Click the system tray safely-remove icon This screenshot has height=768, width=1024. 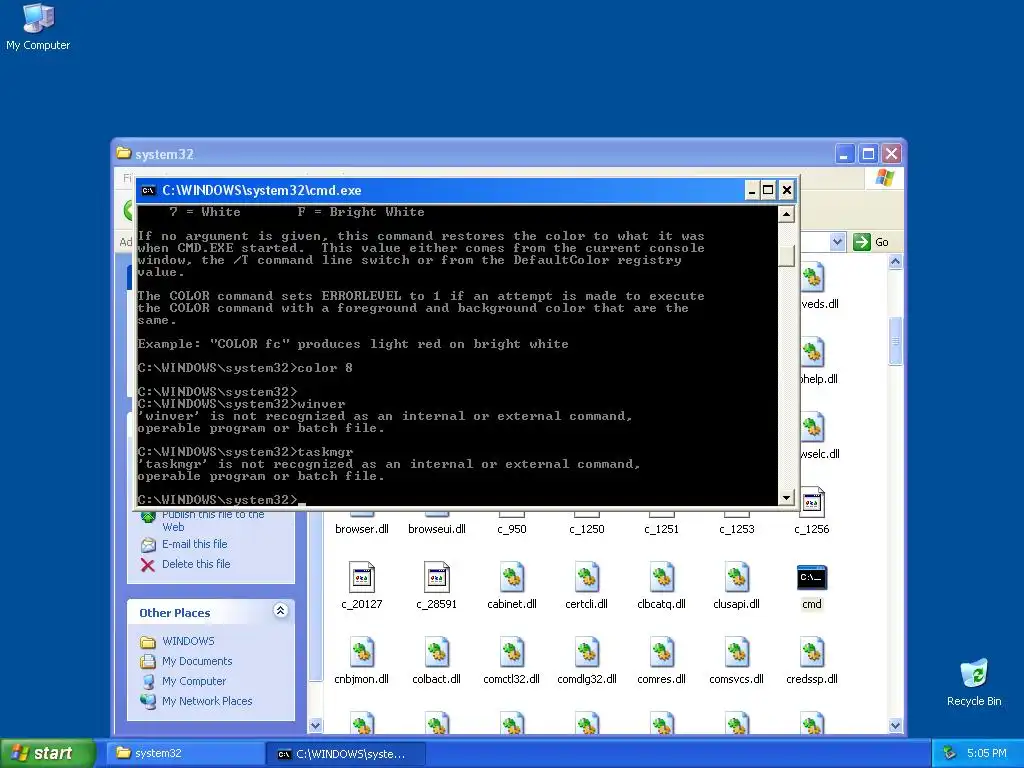coord(950,753)
